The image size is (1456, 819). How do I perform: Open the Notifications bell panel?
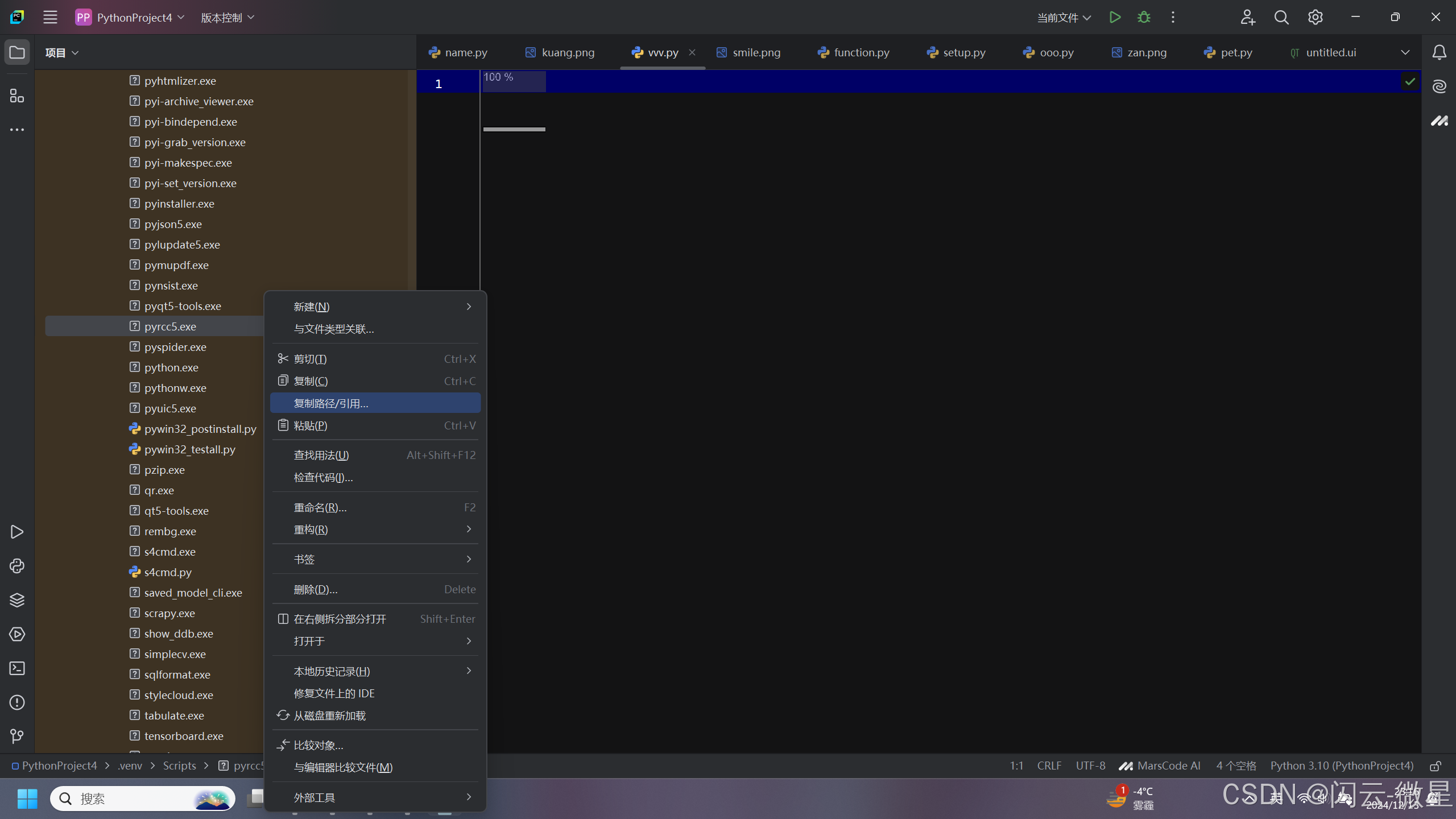pos(1439,52)
